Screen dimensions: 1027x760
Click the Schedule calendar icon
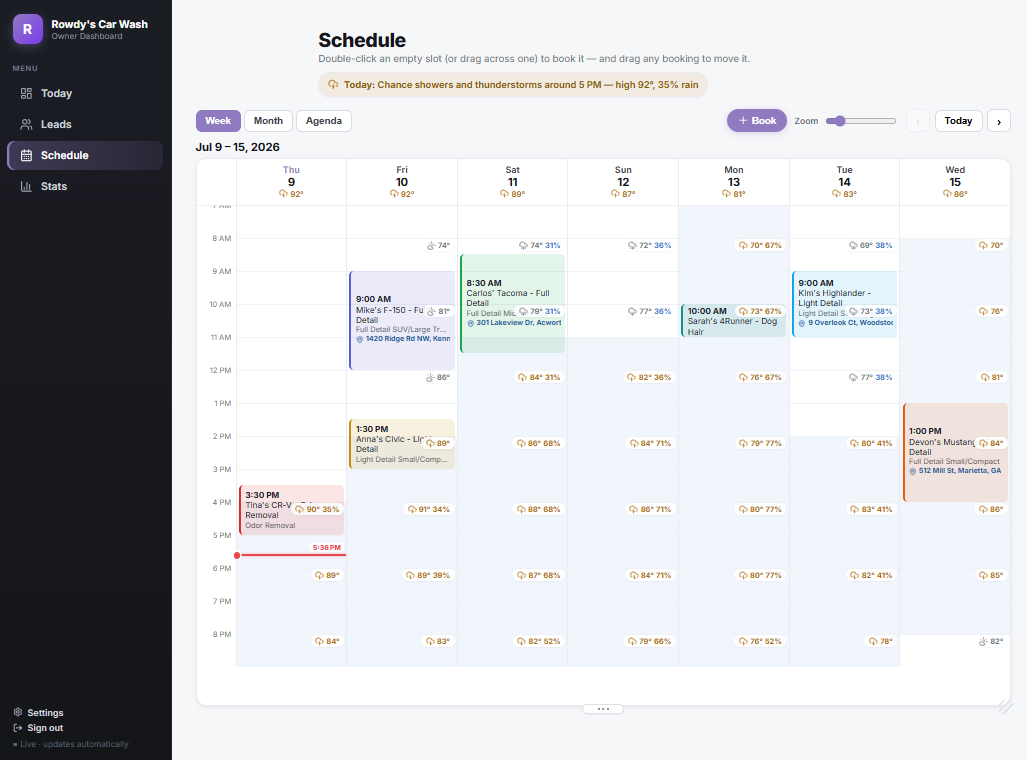[26, 155]
